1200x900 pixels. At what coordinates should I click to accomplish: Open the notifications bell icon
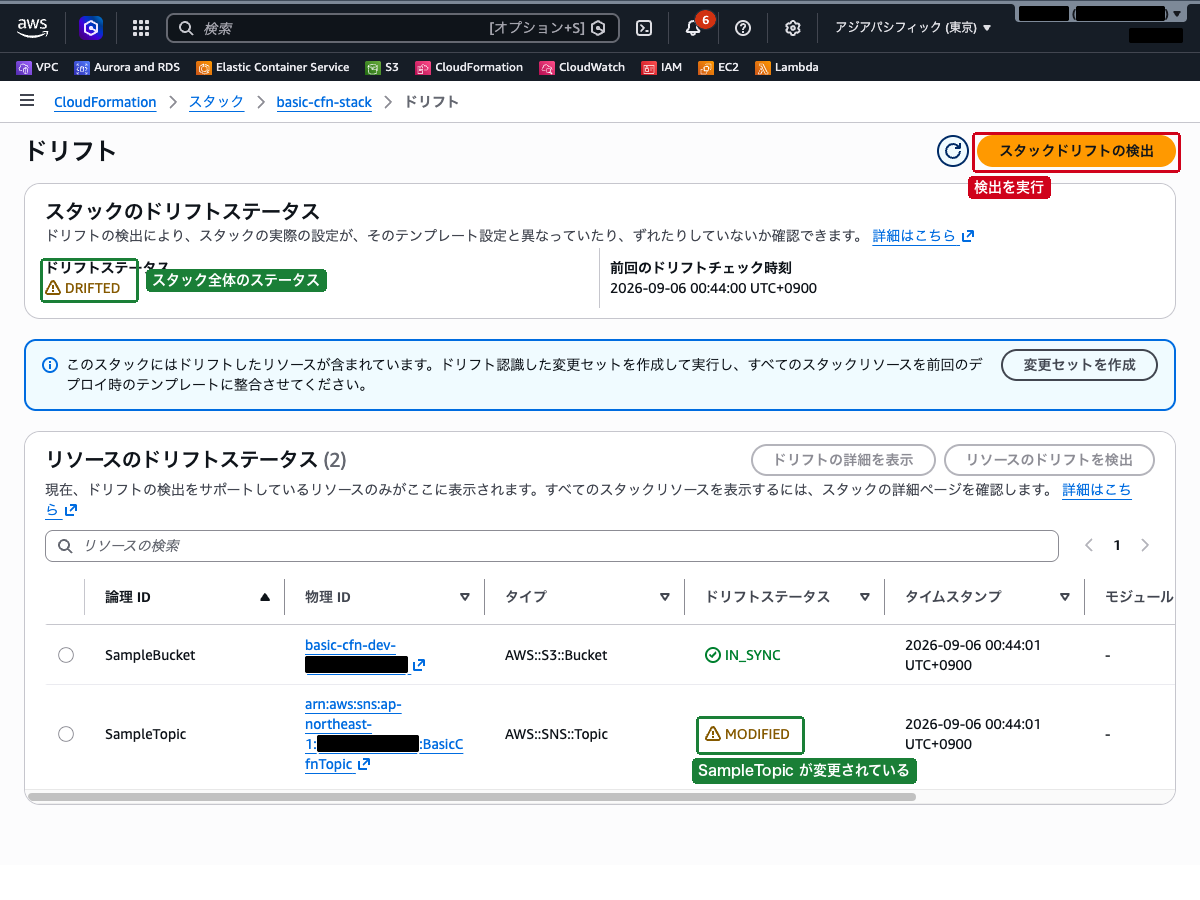tap(693, 28)
